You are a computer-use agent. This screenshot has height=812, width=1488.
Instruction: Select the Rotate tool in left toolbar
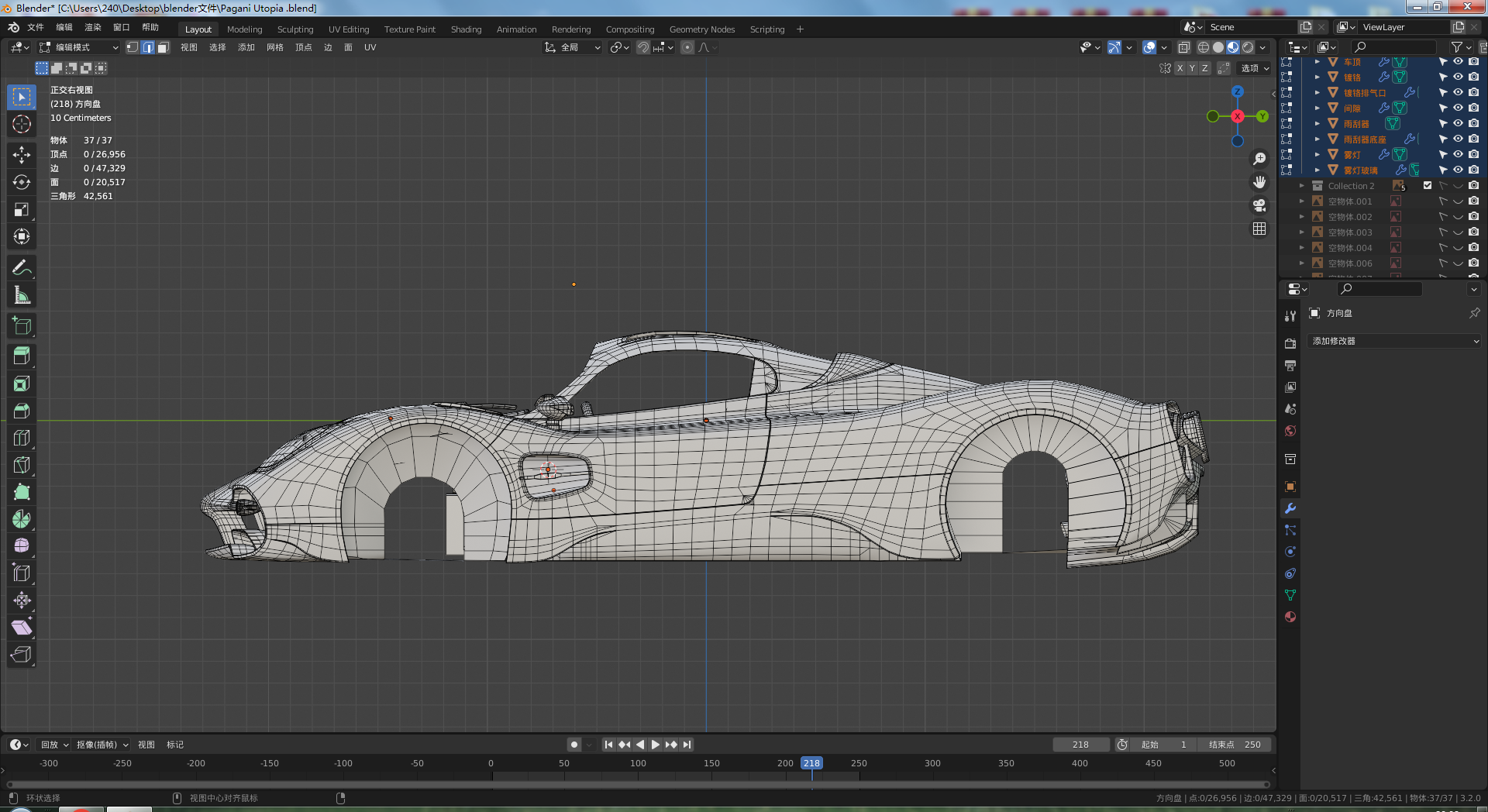(x=22, y=182)
